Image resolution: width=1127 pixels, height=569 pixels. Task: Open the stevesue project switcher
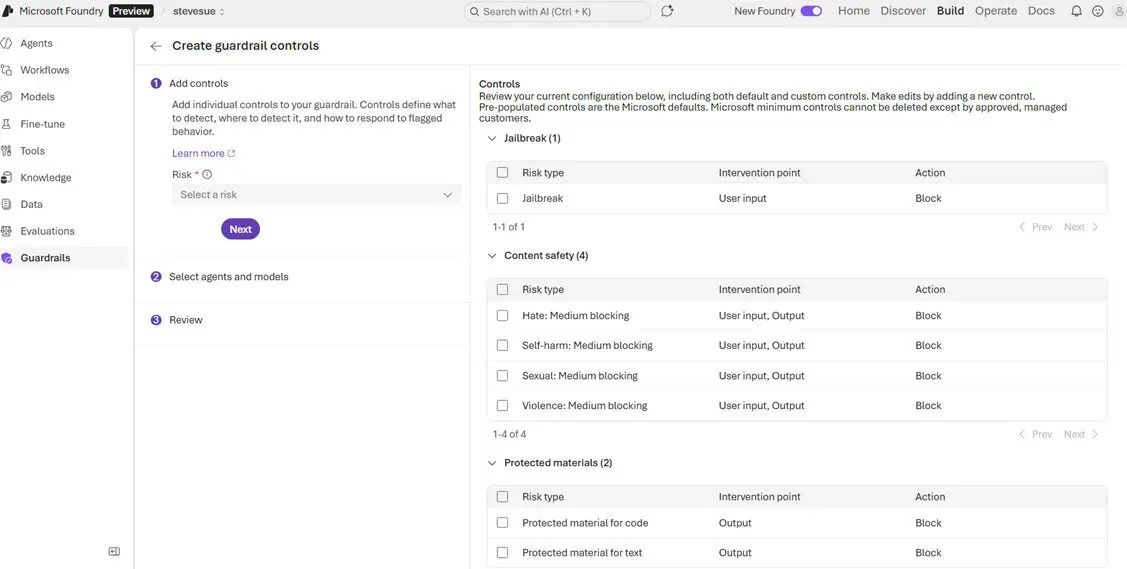click(x=199, y=11)
